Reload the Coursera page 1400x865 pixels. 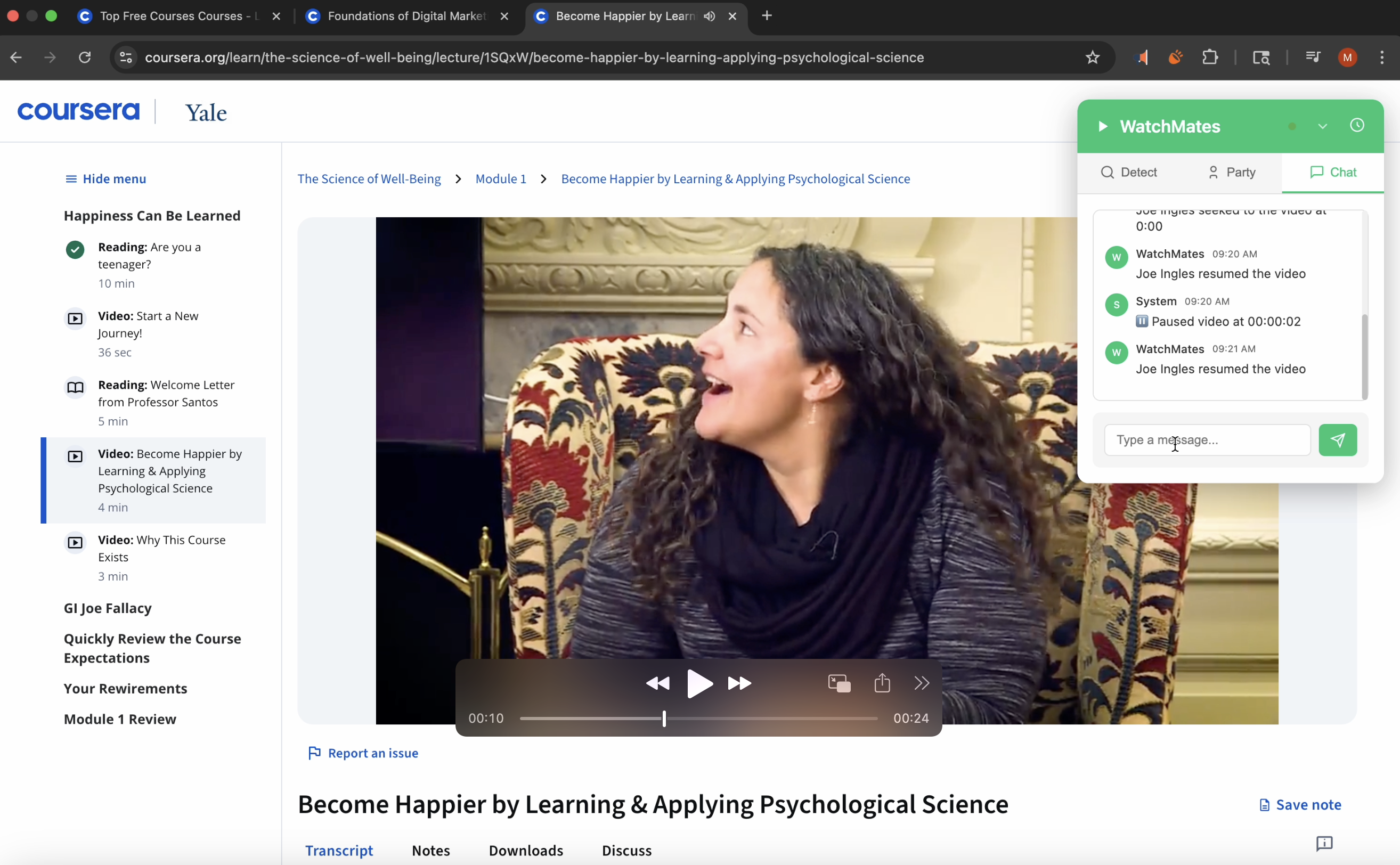[85, 57]
